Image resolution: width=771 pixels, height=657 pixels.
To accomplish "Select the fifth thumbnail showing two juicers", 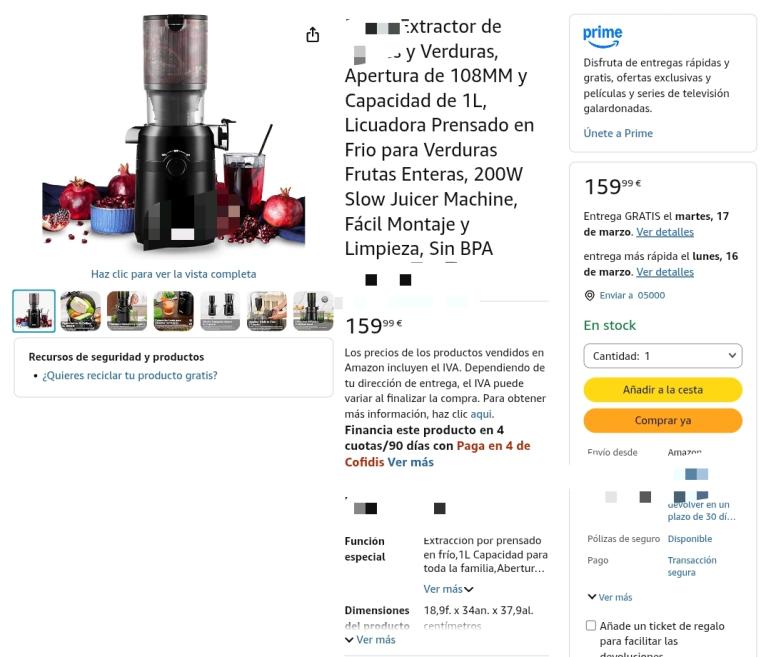I will pyautogui.click(x=220, y=311).
